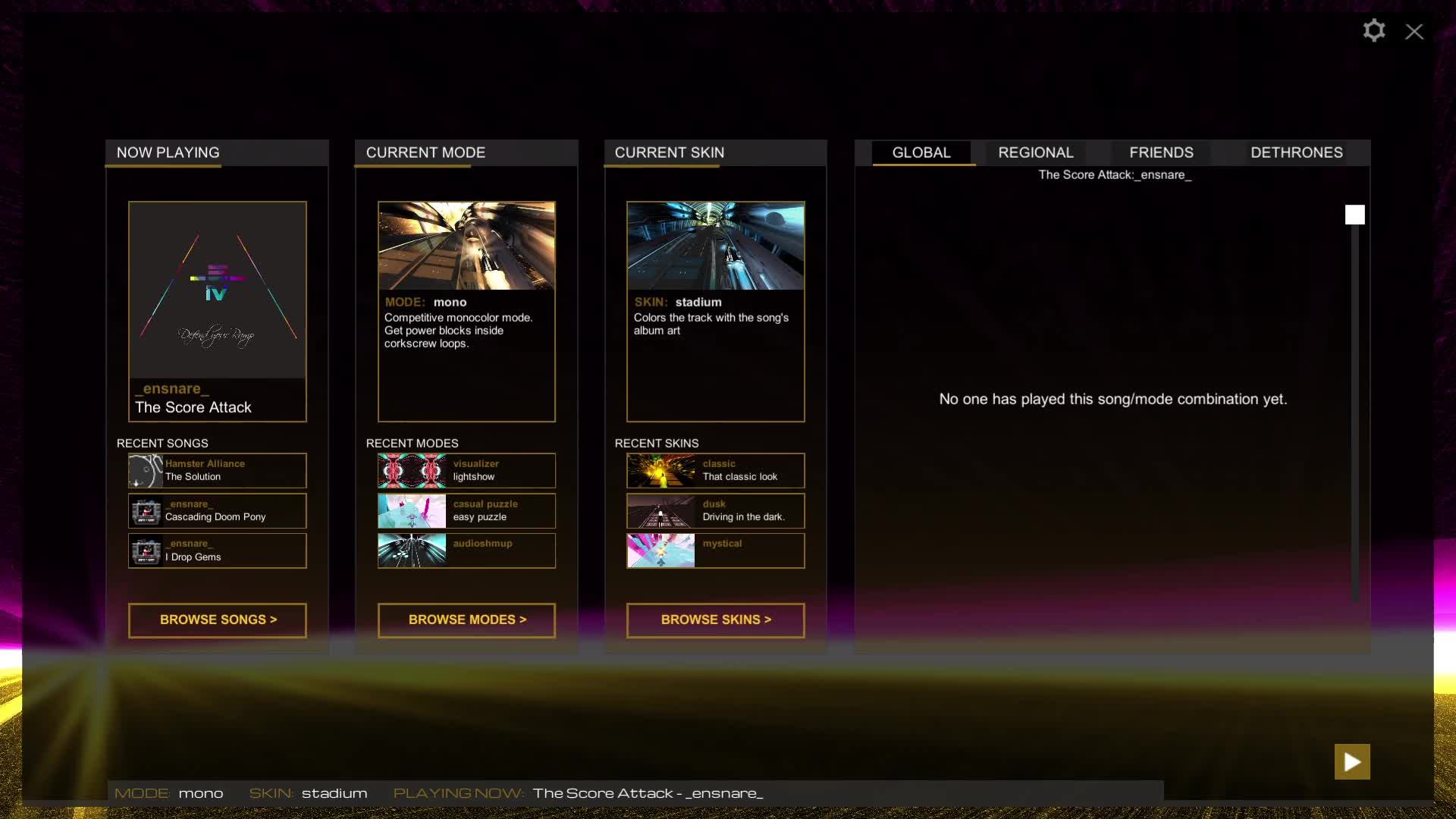Screen dimensions: 1456x819
Task: Pick audioshmup from recent modes
Action: coord(466,551)
